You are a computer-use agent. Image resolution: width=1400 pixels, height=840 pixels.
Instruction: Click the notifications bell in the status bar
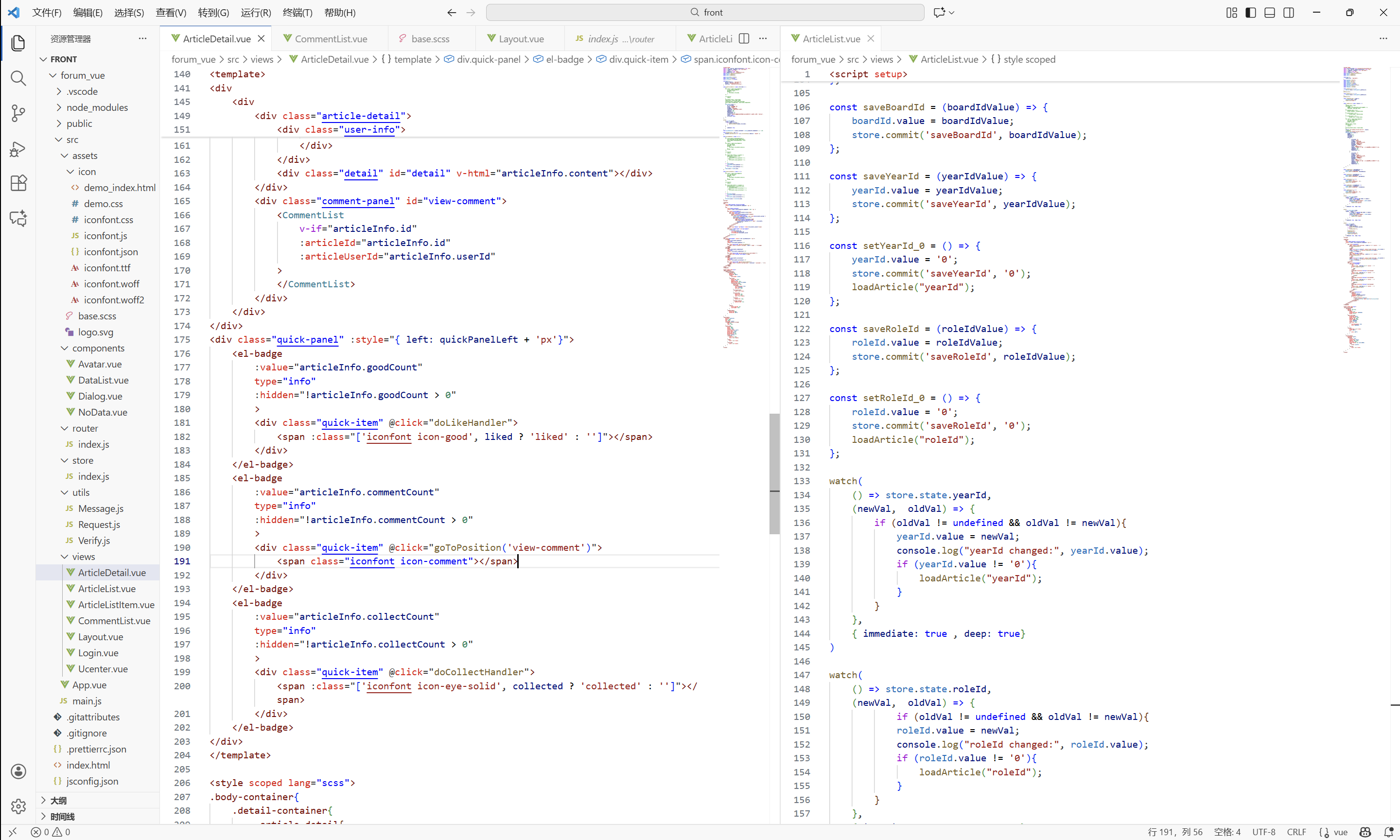tap(1388, 832)
